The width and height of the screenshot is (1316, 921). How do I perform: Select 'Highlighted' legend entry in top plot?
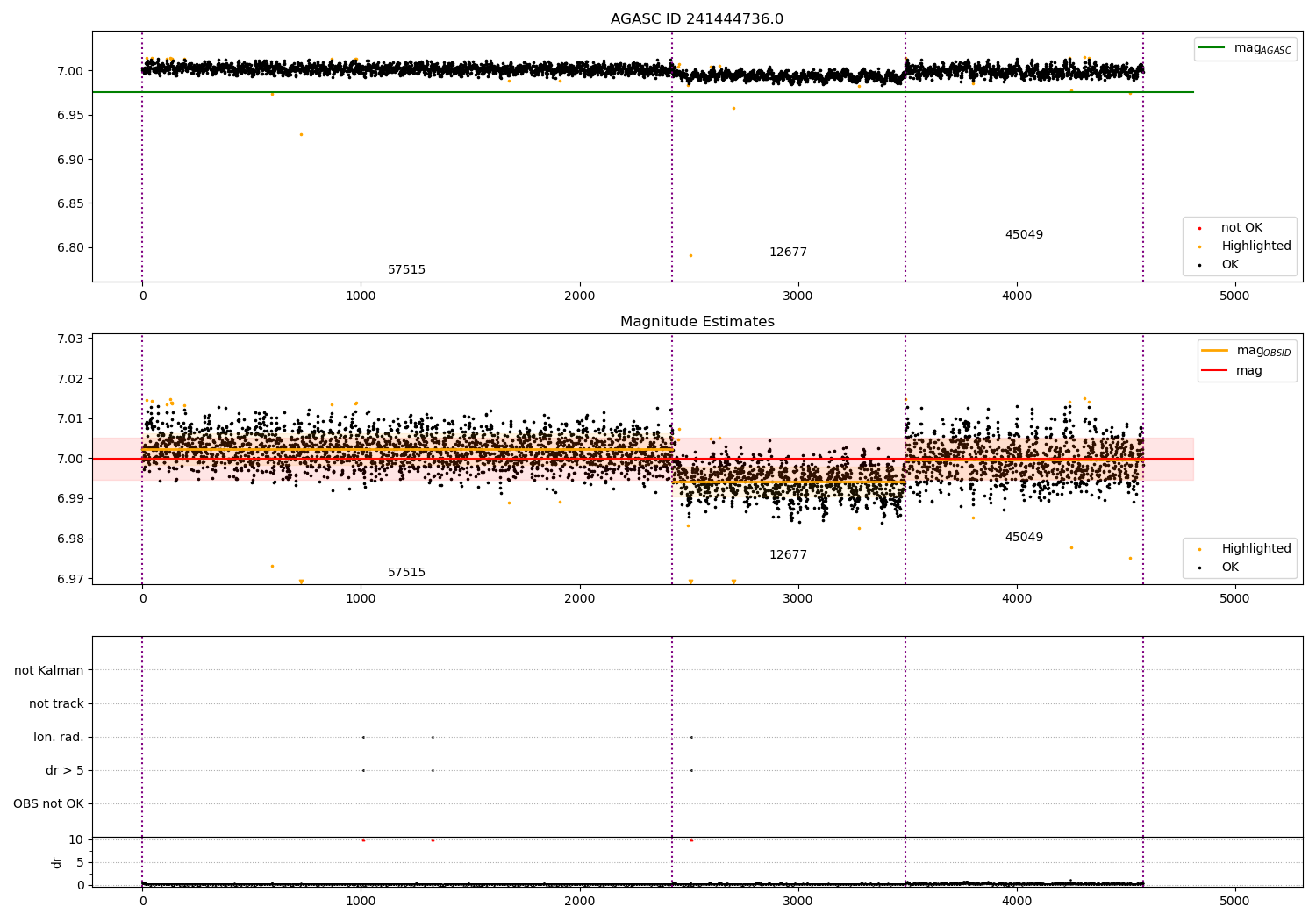1255,246
